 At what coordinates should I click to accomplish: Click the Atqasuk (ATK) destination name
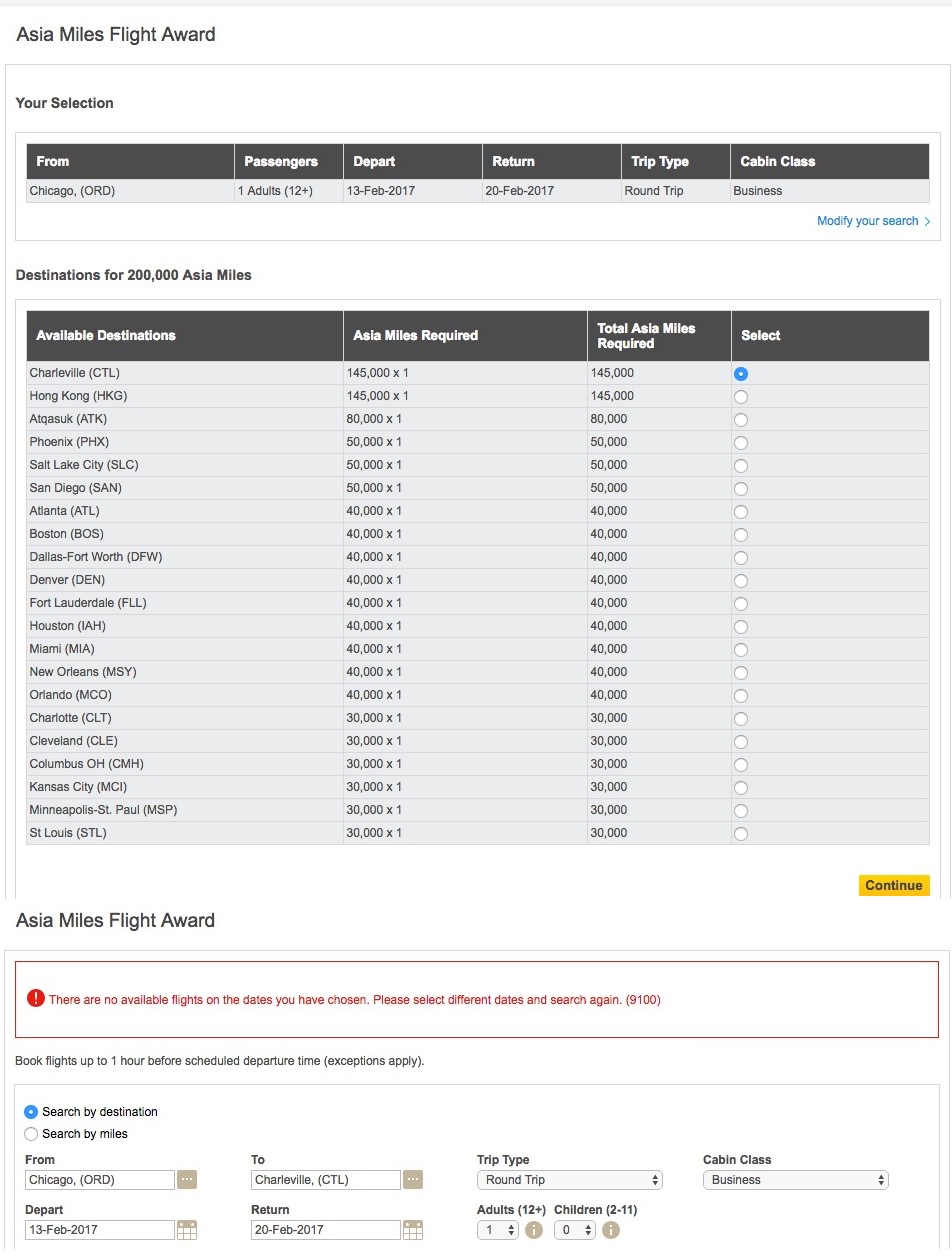(x=68, y=419)
